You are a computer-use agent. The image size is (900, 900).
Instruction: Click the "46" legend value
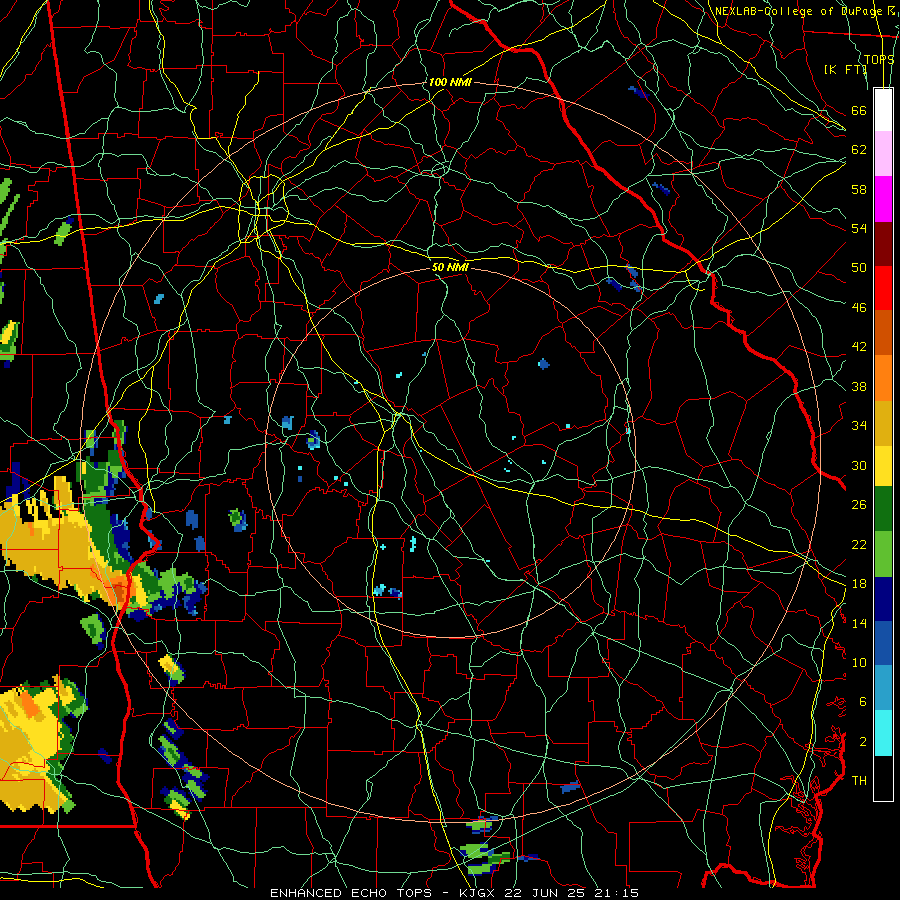click(859, 308)
